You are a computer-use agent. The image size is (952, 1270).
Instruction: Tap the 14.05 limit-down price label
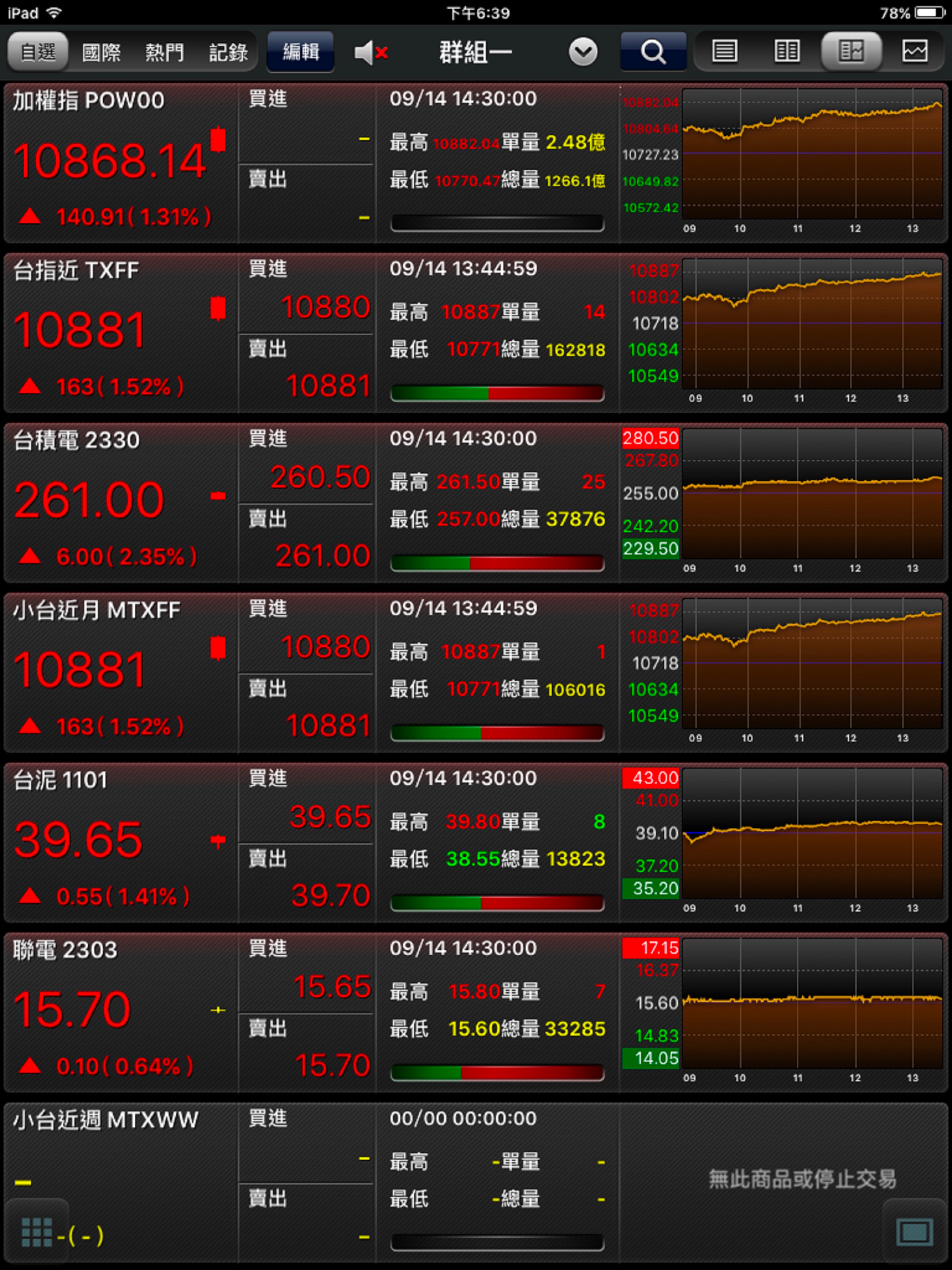tap(651, 1058)
